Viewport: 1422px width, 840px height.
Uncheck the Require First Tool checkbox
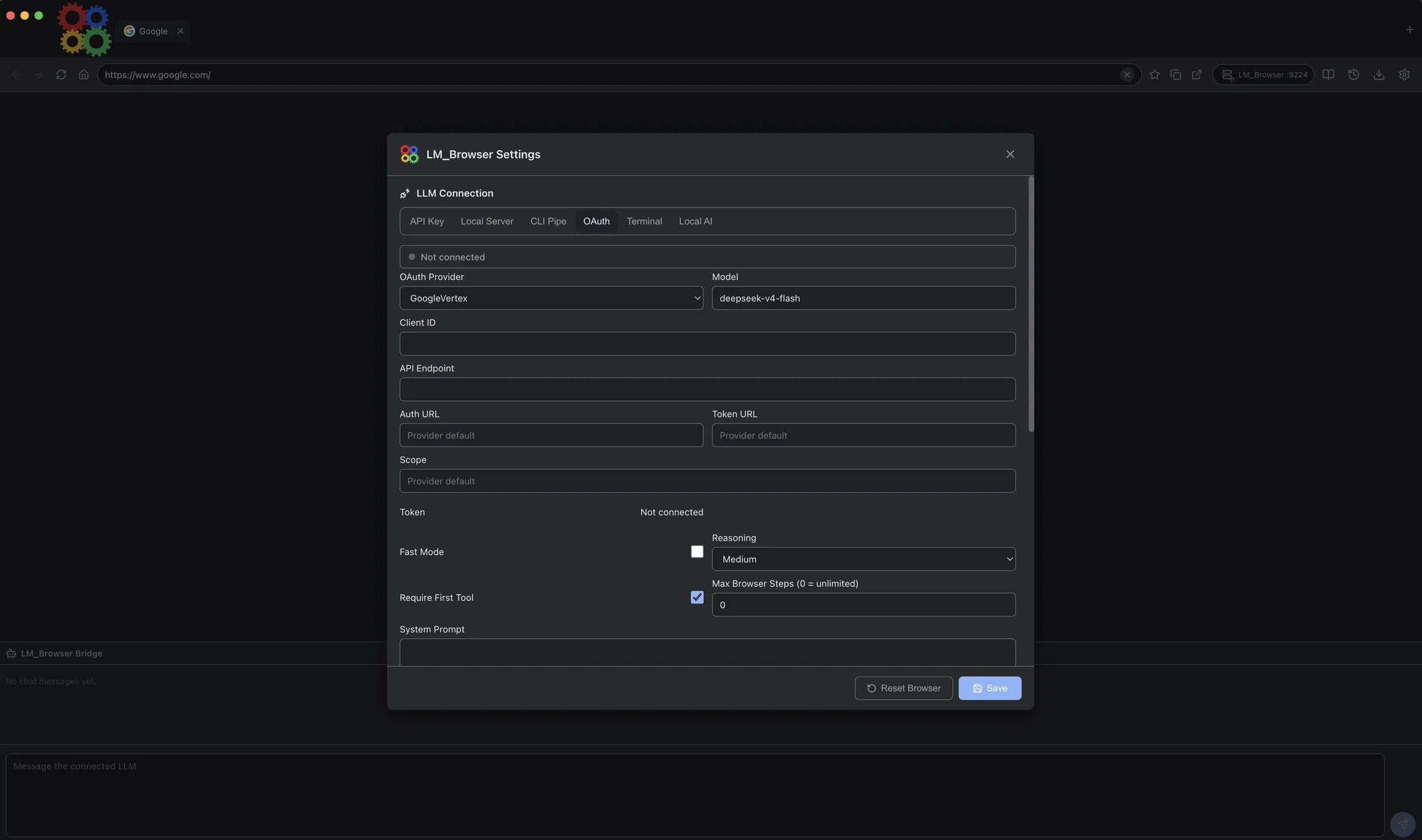click(x=697, y=598)
